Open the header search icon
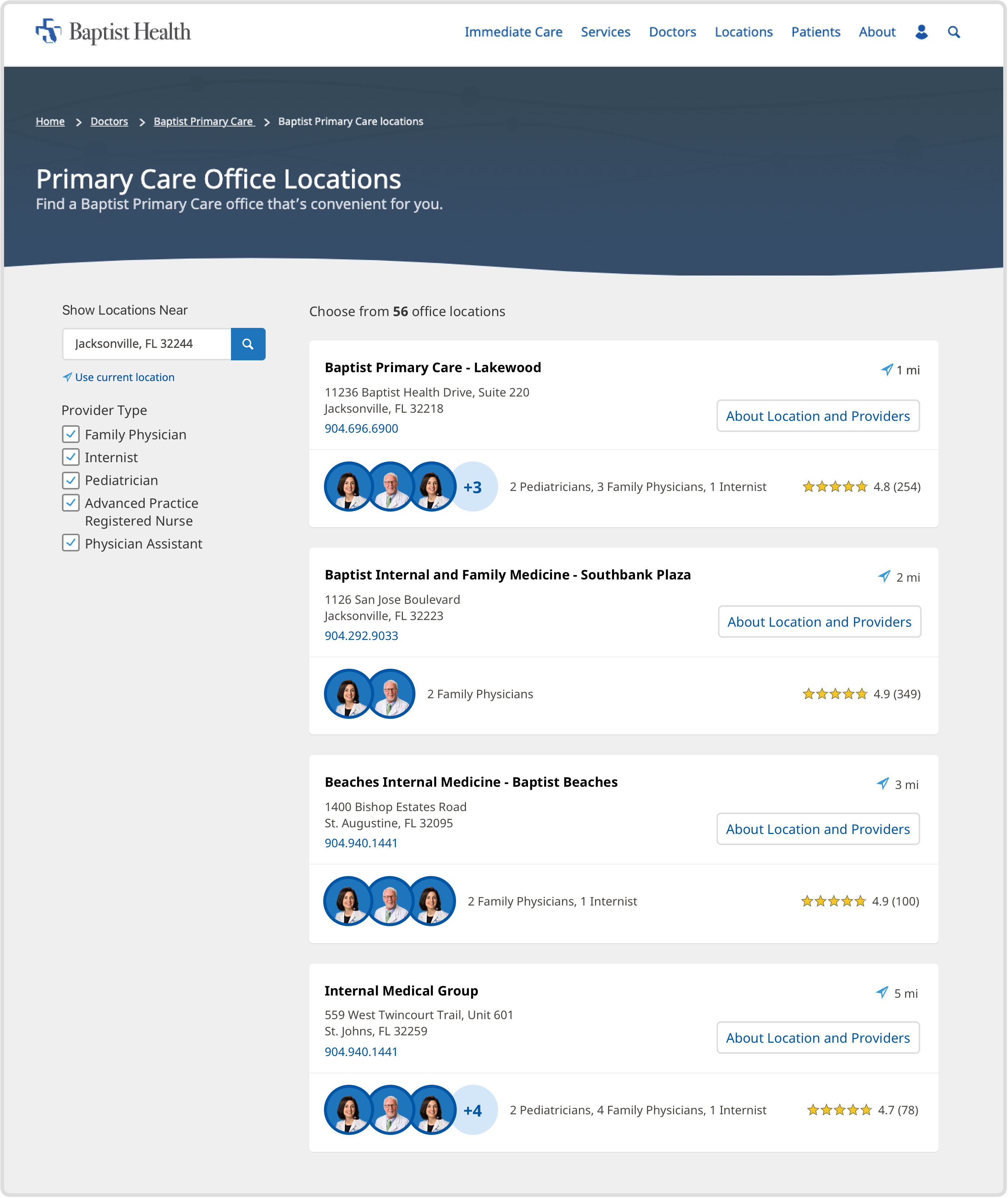The height and width of the screenshot is (1198, 1008). tap(954, 32)
